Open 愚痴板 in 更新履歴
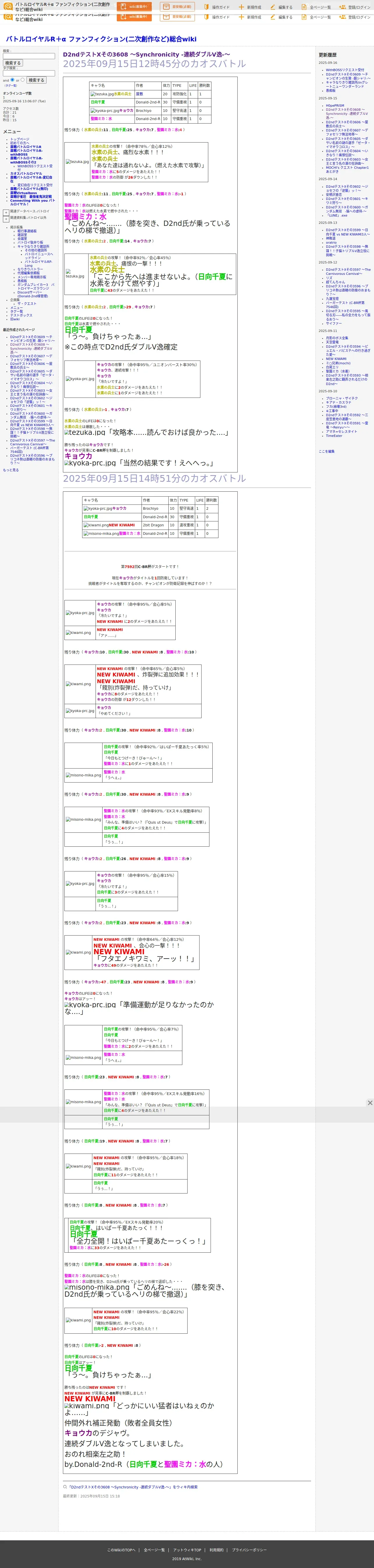Image resolution: width=374 pixels, height=1568 pixels. pyautogui.click(x=330, y=91)
